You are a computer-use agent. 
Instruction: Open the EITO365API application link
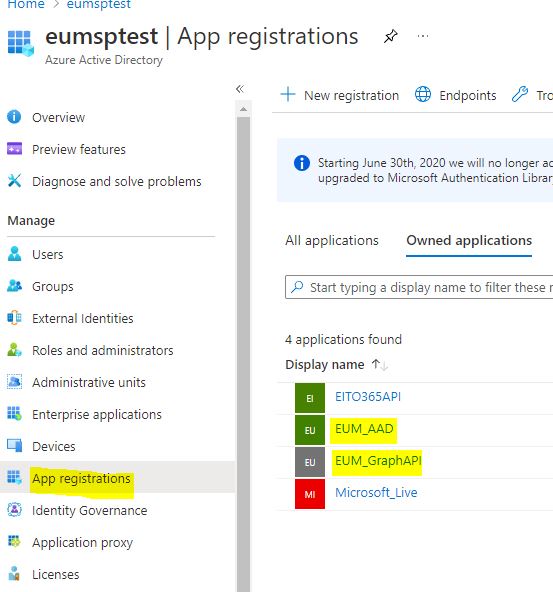coord(368,396)
